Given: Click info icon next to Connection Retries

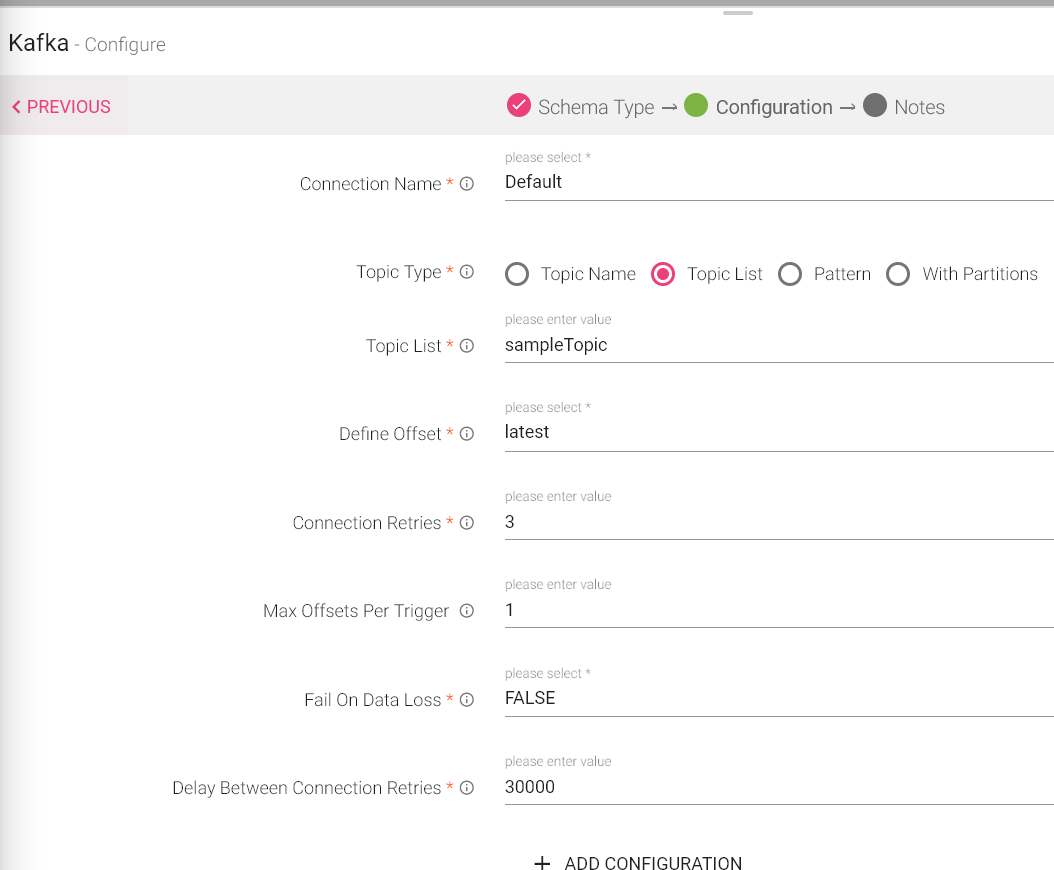Looking at the screenshot, I should tap(466, 523).
